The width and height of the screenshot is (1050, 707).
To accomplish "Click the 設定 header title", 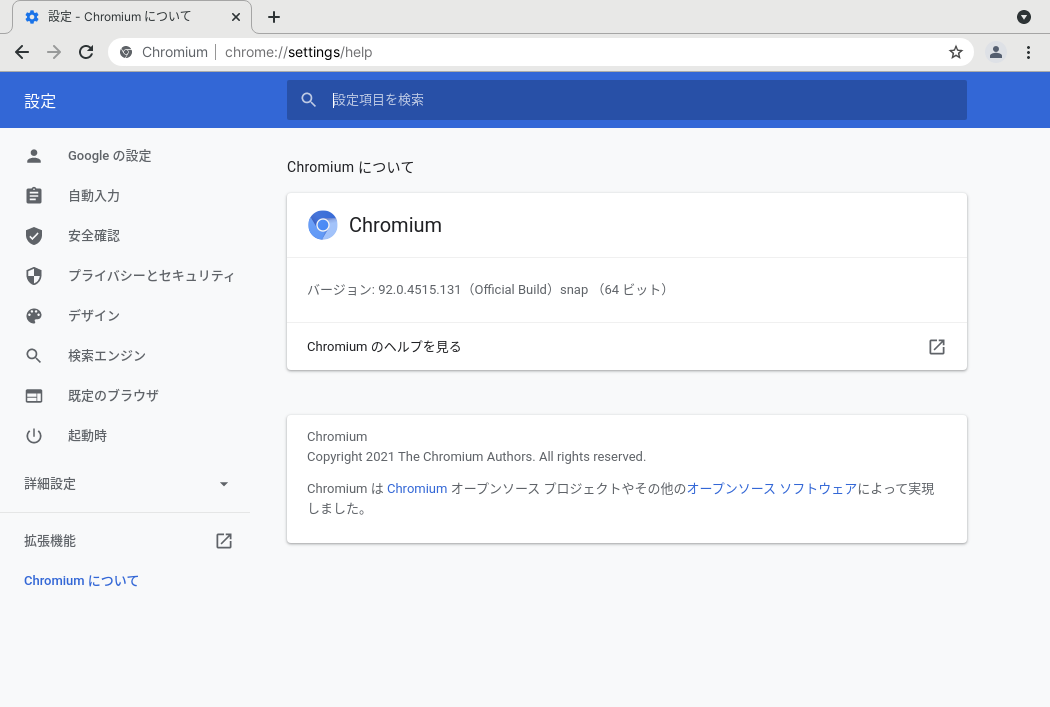I will 40,101.
